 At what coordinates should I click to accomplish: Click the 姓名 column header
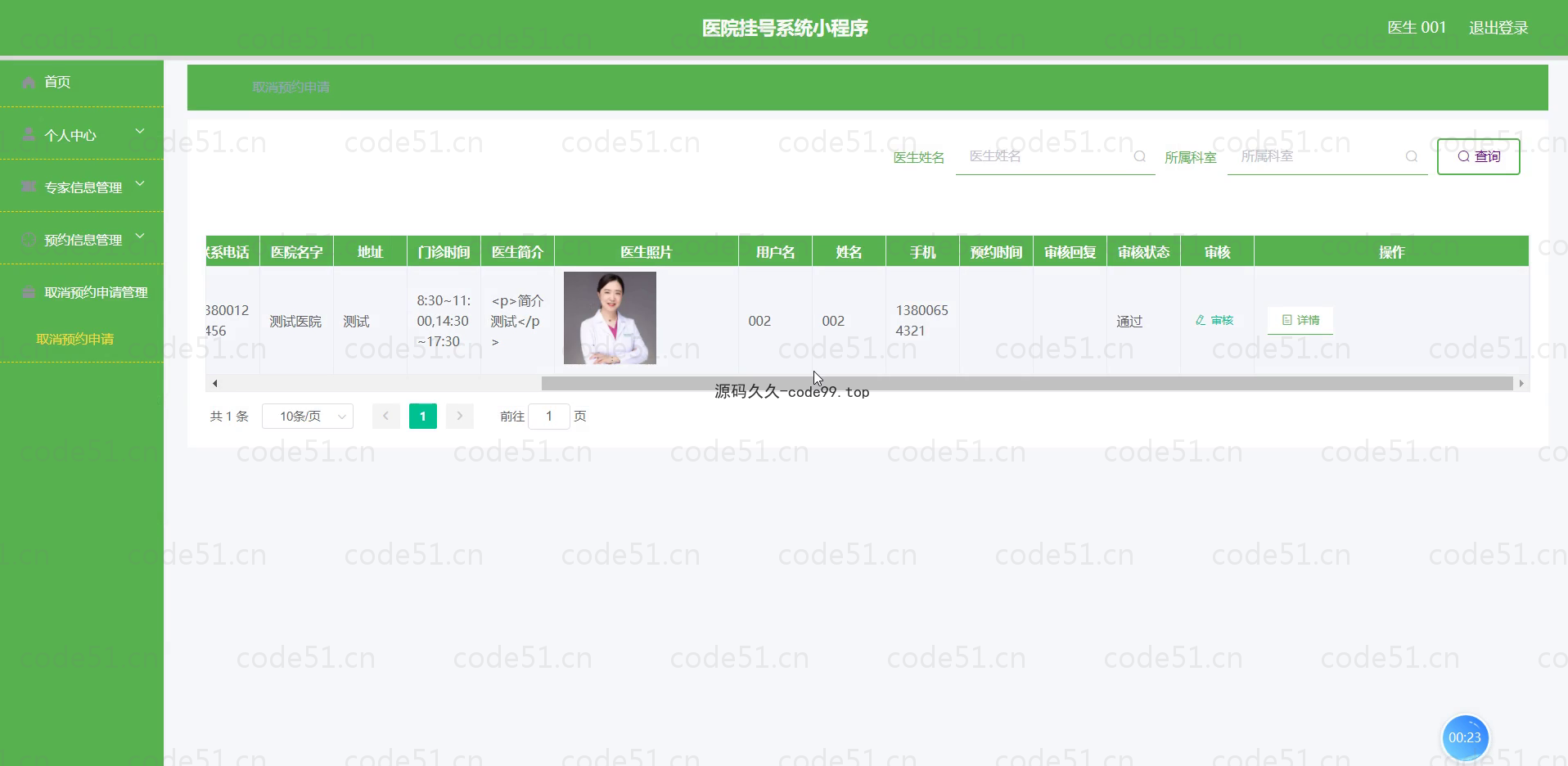[849, 252]
